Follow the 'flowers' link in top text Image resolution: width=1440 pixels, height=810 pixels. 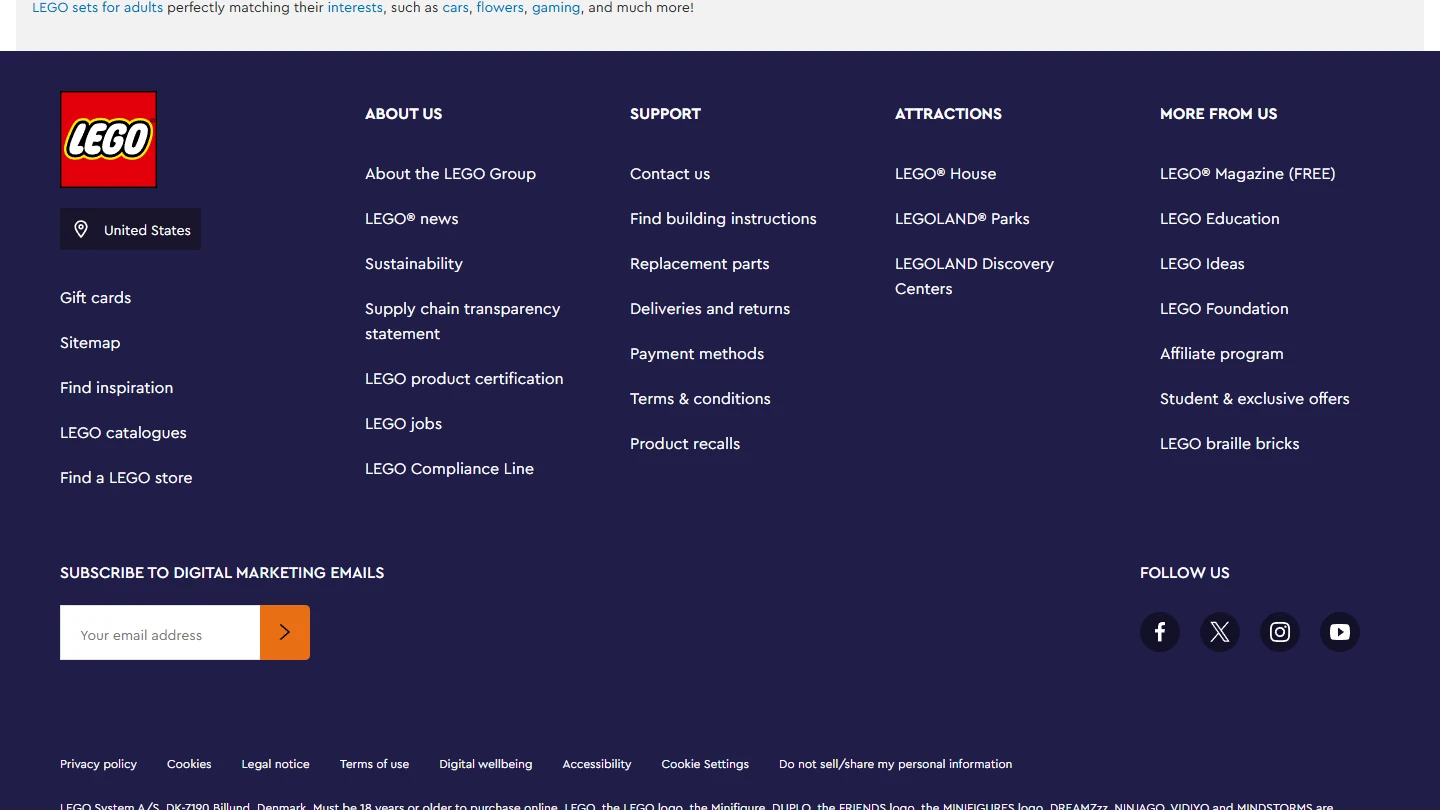[500, 8]
